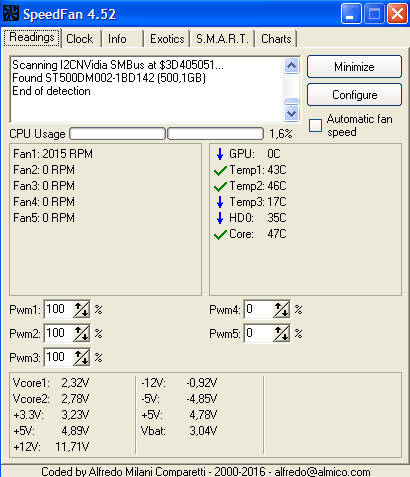Click the 'Fan5: 0 RPM' reading

point(44,218)
